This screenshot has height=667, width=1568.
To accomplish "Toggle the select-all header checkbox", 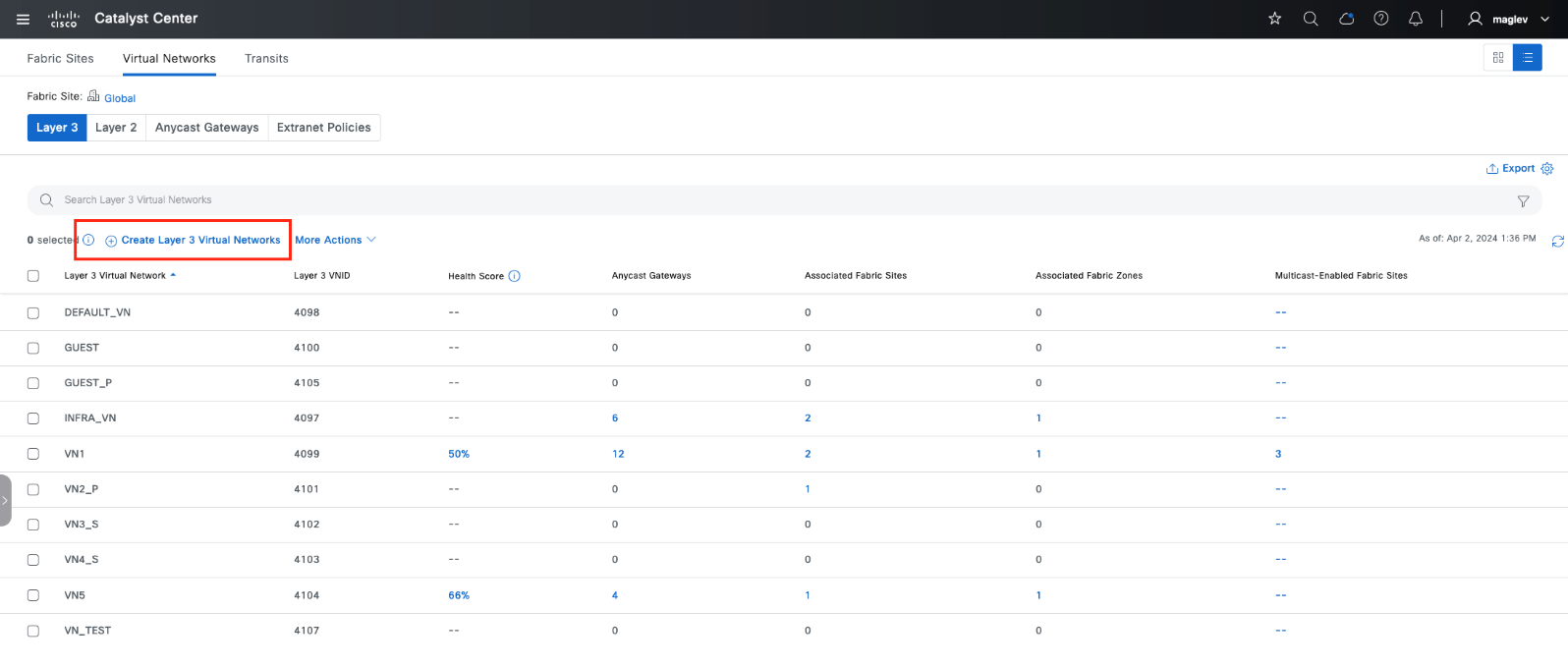I will (33, 276).
